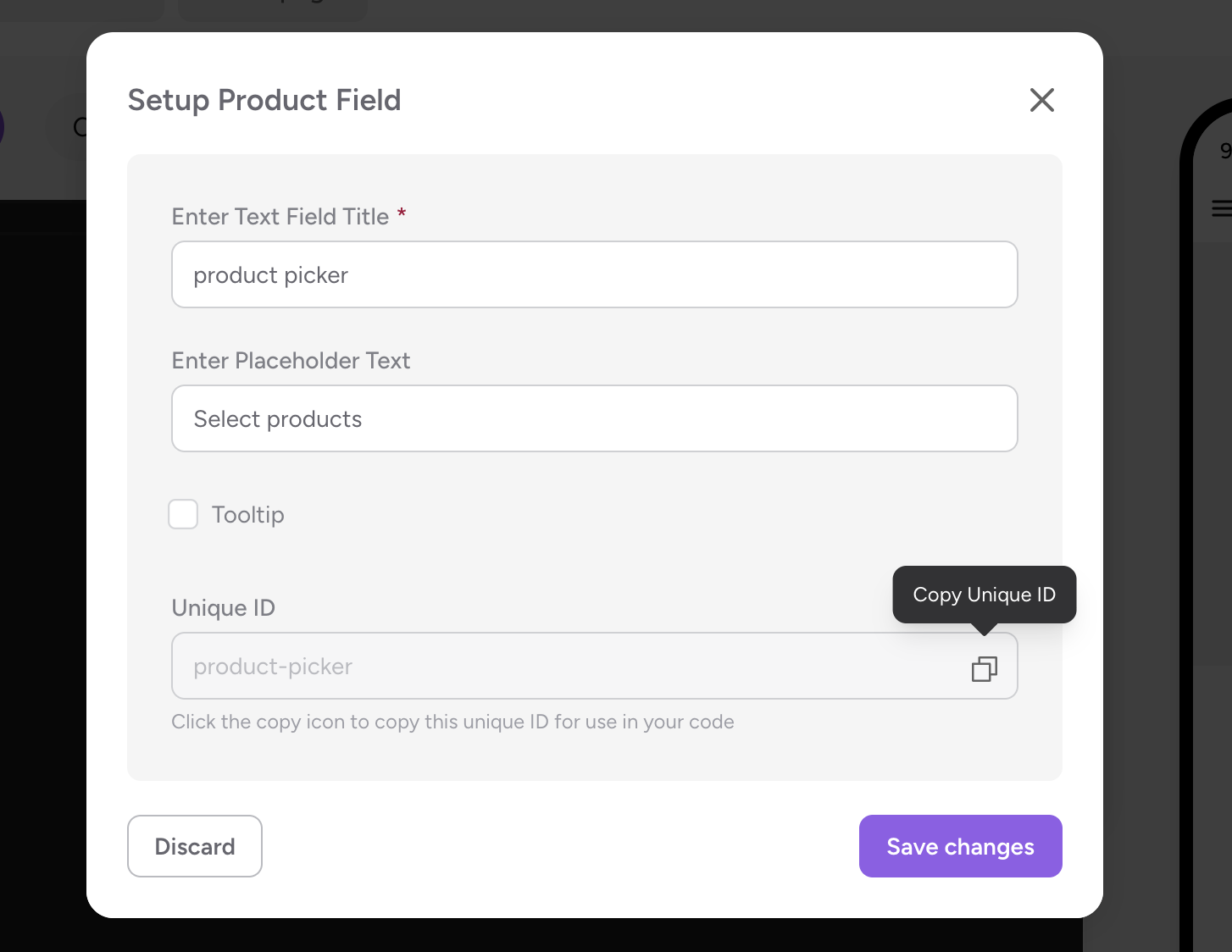1232x952 pixels.
Task: Enable the Tooltip checkbox
Action: pos(183,514)
